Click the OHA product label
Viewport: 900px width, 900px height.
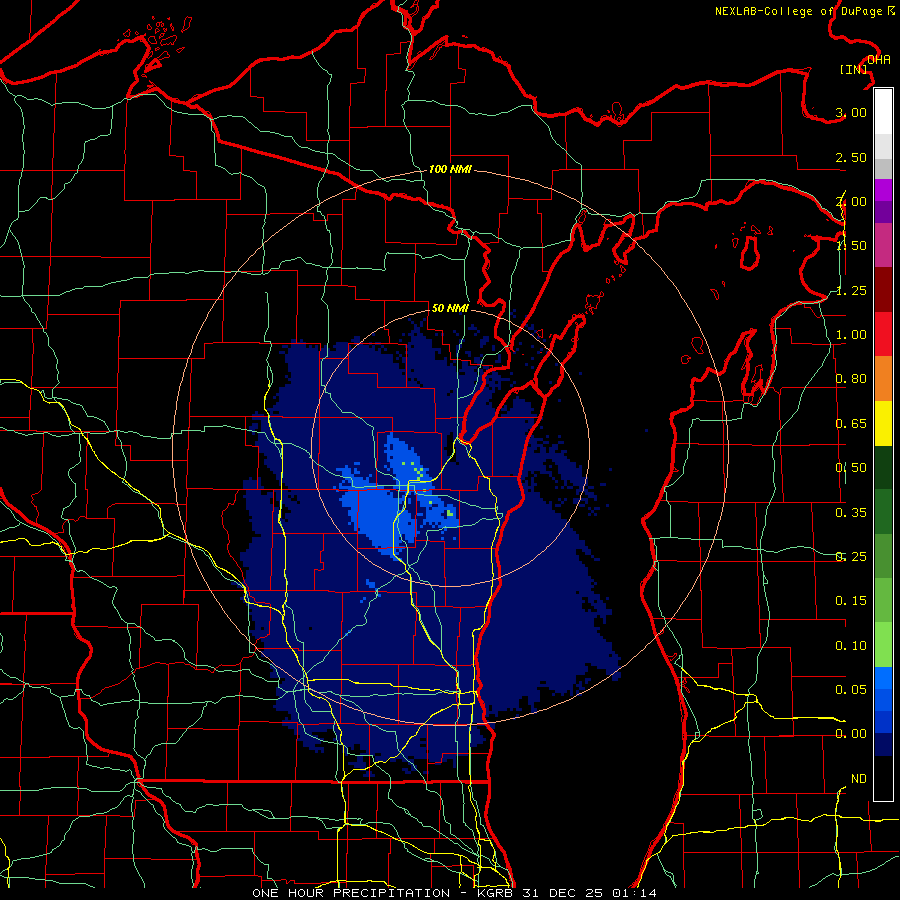click(879, 60)
